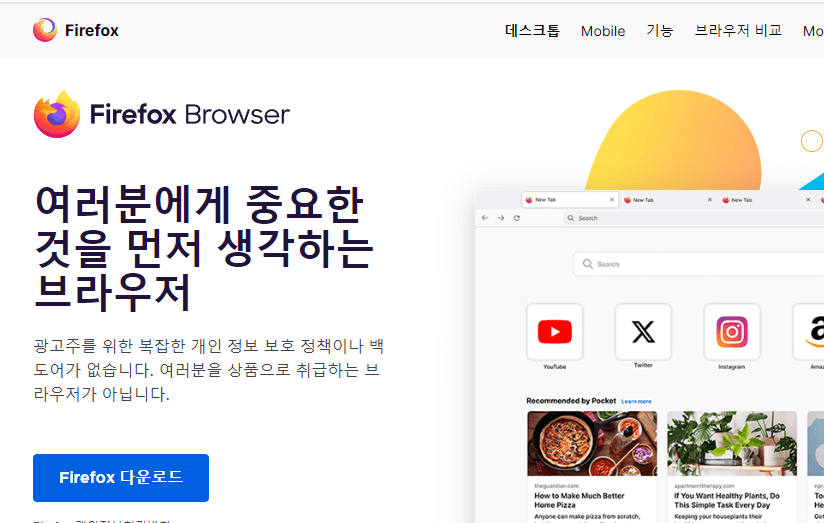Click the YouTube shortcut tile in mockup
Viewport: 824px width, 523px height.
(x=554, y=332)
